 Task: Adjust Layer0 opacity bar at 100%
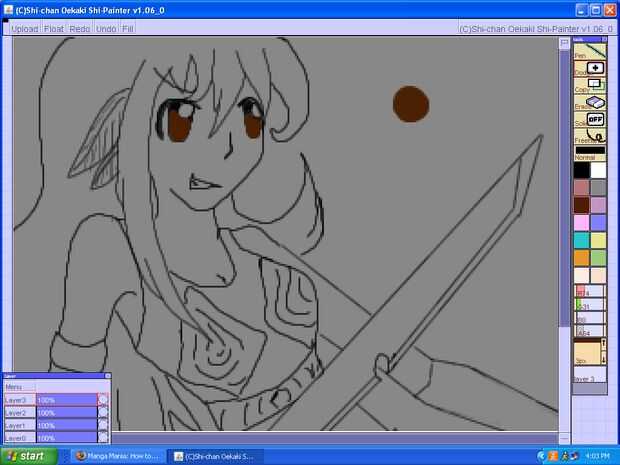tap(67, 438)
